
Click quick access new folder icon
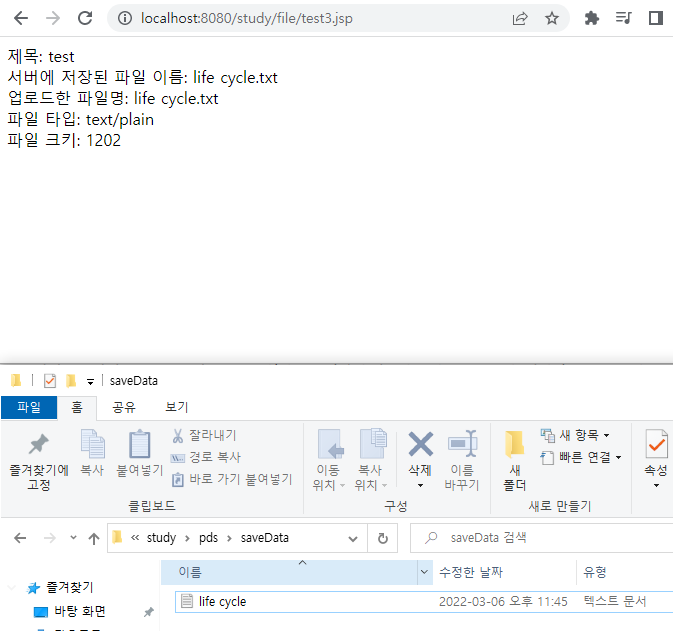click(71, 381)
